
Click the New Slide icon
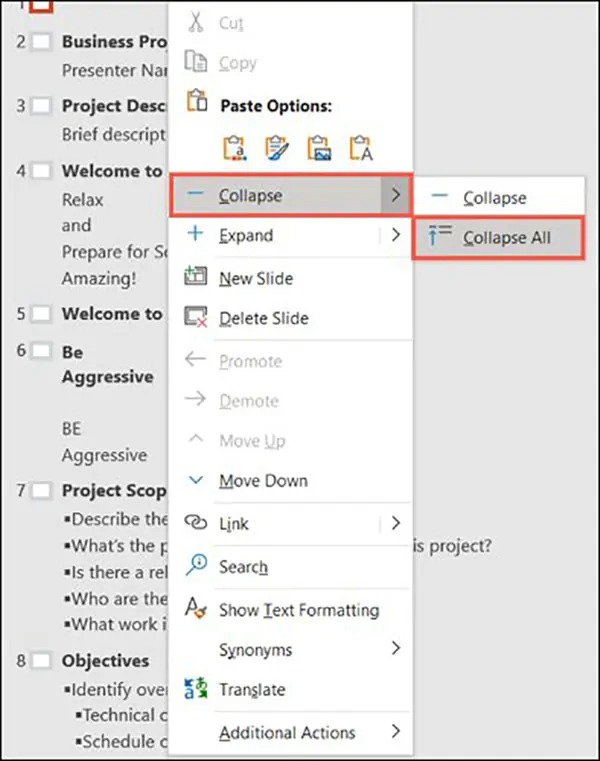click(x=196, y=277)
